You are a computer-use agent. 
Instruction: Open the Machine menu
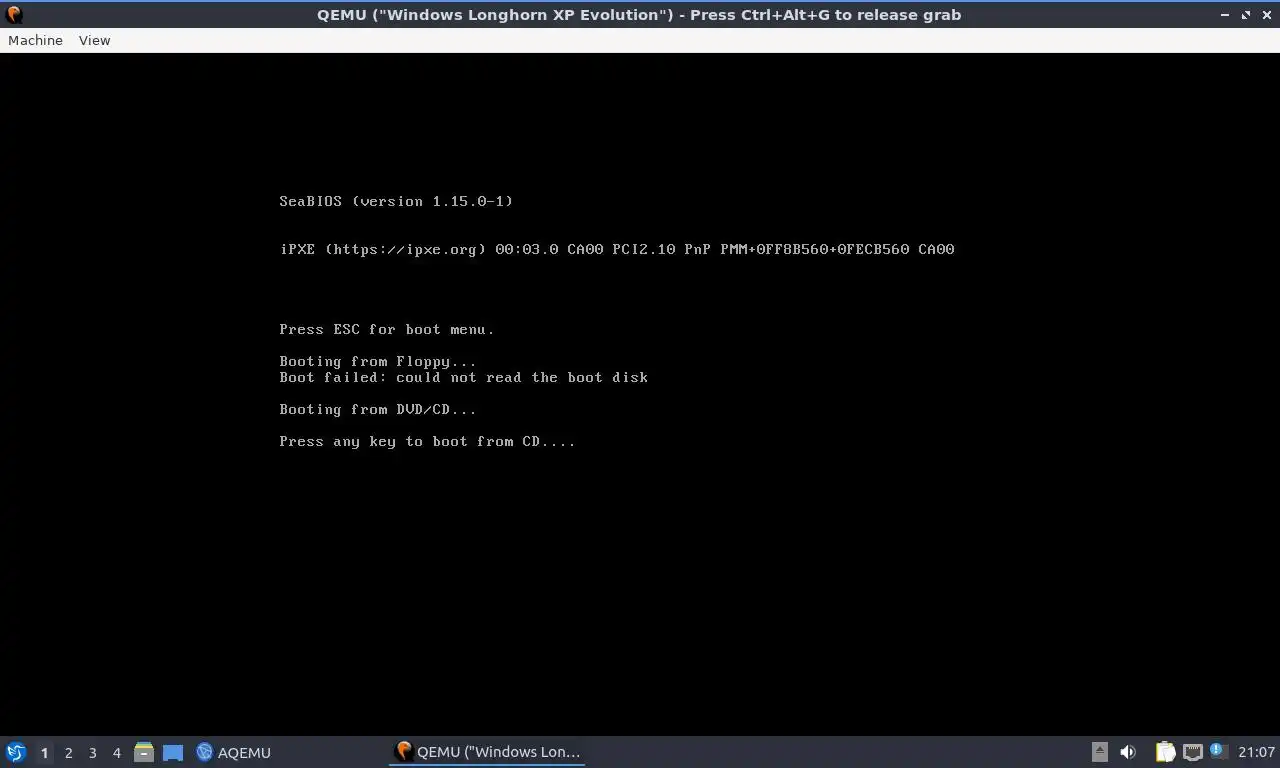(35, 40)
